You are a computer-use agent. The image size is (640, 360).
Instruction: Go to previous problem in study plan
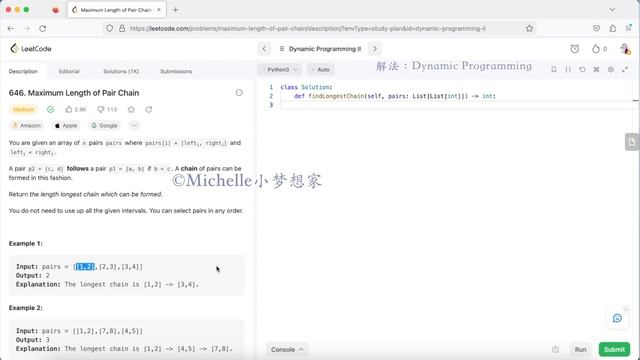pyautogui.click(x=264, y=49)
